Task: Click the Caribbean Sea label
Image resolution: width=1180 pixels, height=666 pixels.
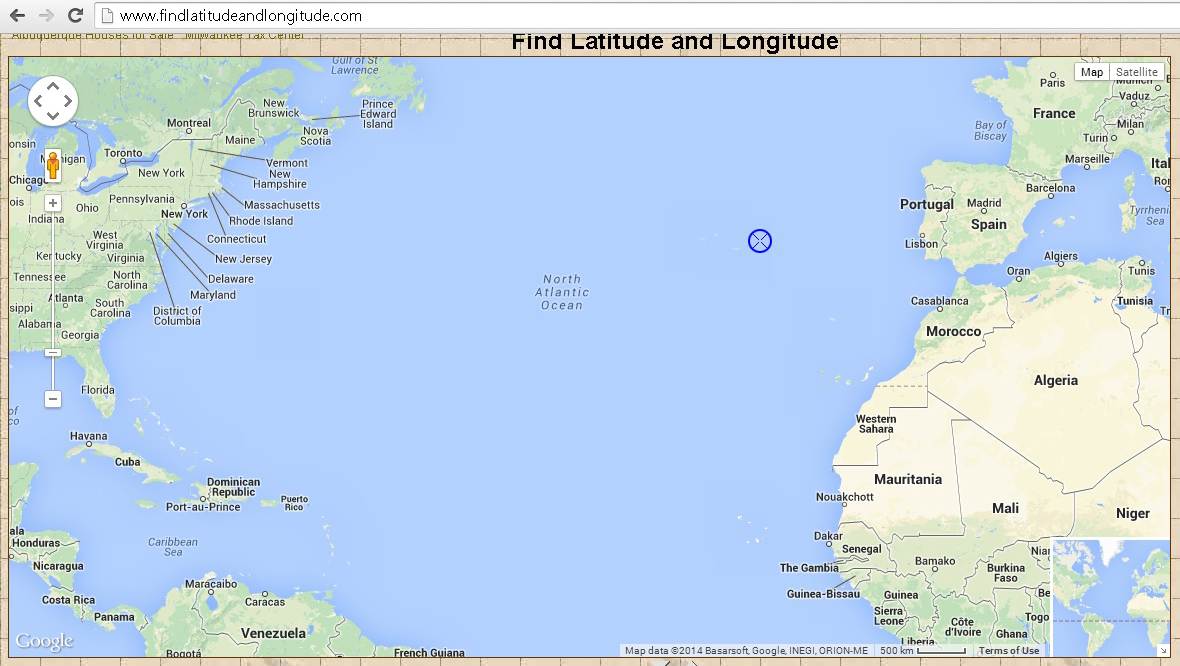Action: 173,547
